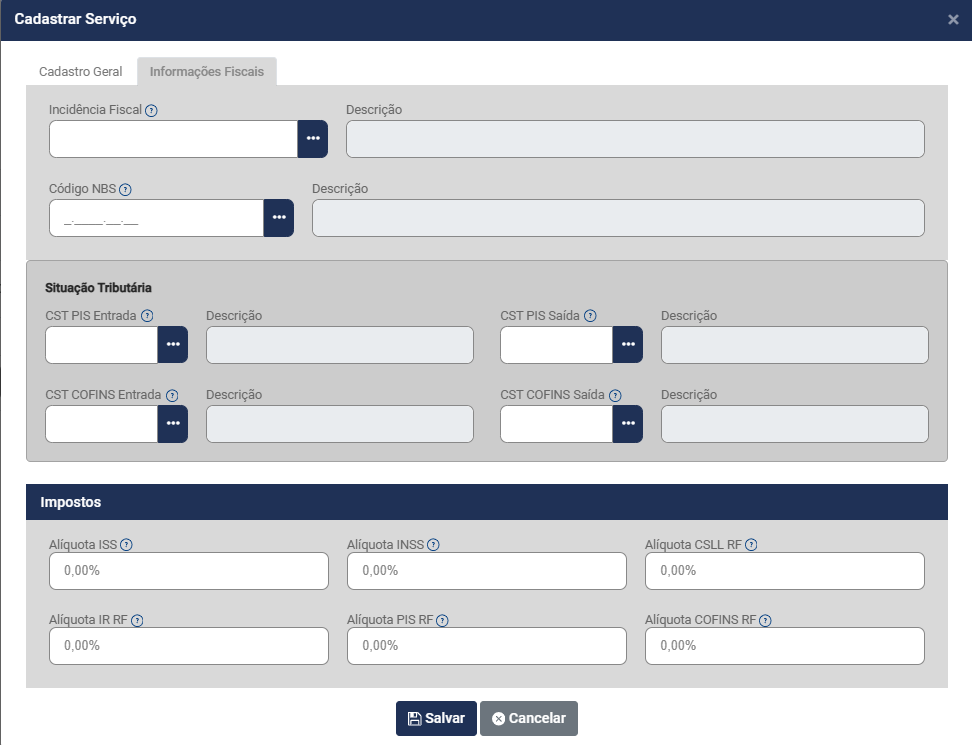The height and width of the screenshot is (745, 972).
Task: Click the help icon beside Alíquota ISS
Action: click(x=127, y=545)
